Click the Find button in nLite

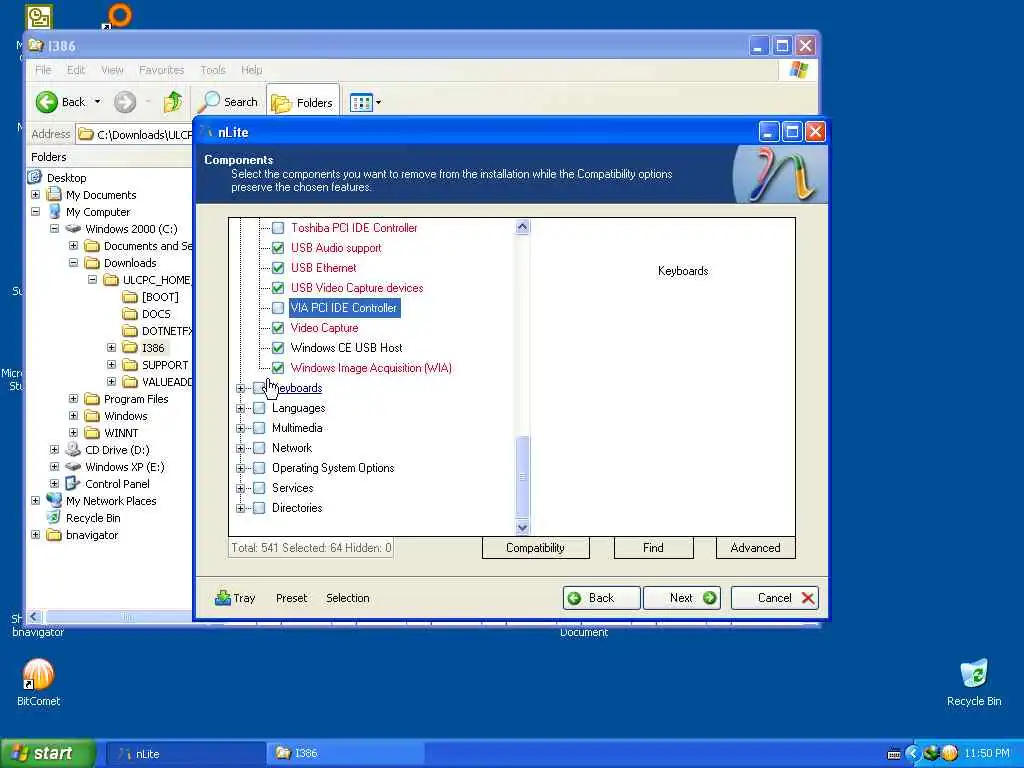[653, 548]
